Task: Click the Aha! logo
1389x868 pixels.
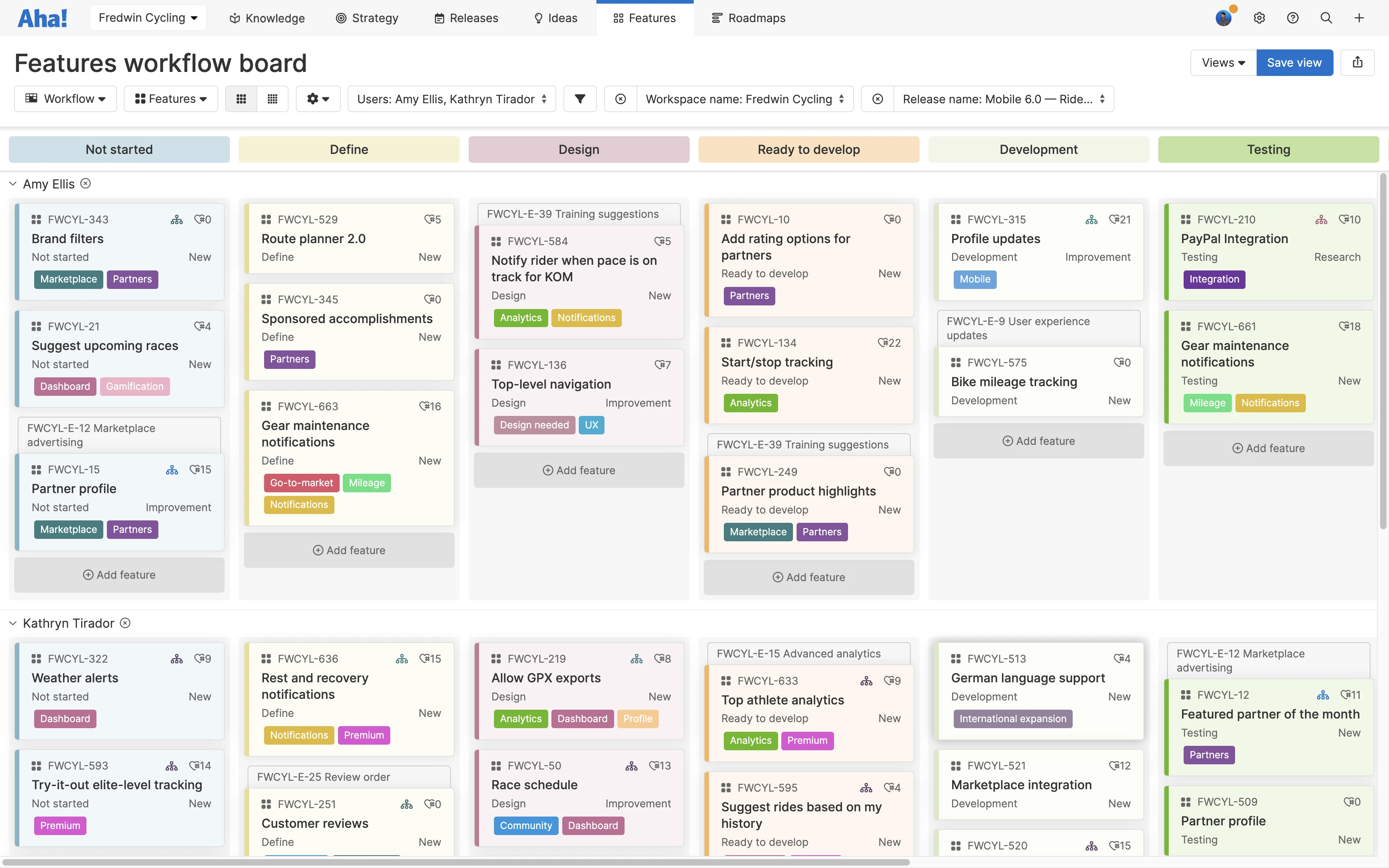Action: pyautogui.click(x=43, y=18)
